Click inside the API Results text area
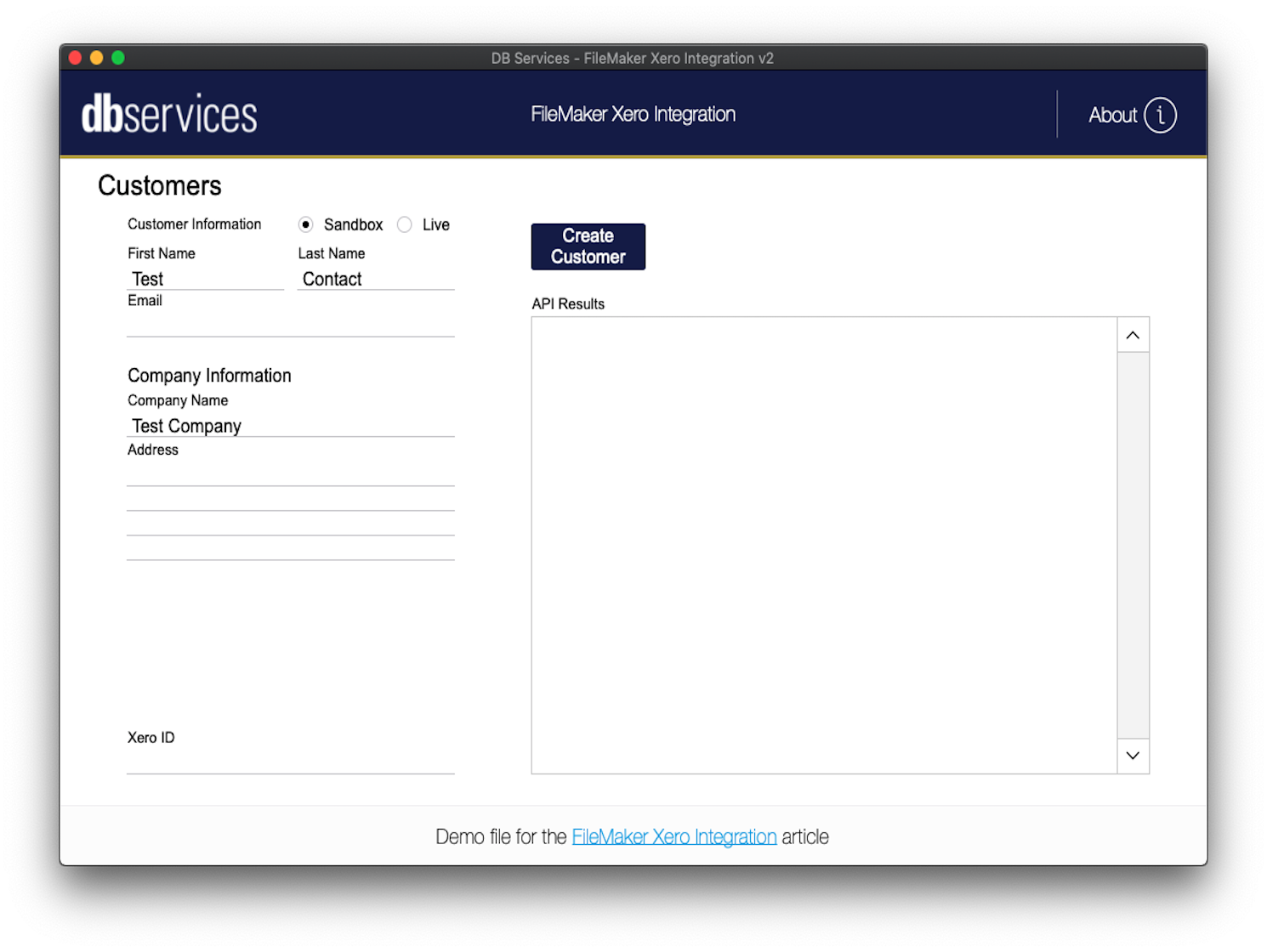The width and height of the screenshot is (1267, 952). click(x=824, y=545)
